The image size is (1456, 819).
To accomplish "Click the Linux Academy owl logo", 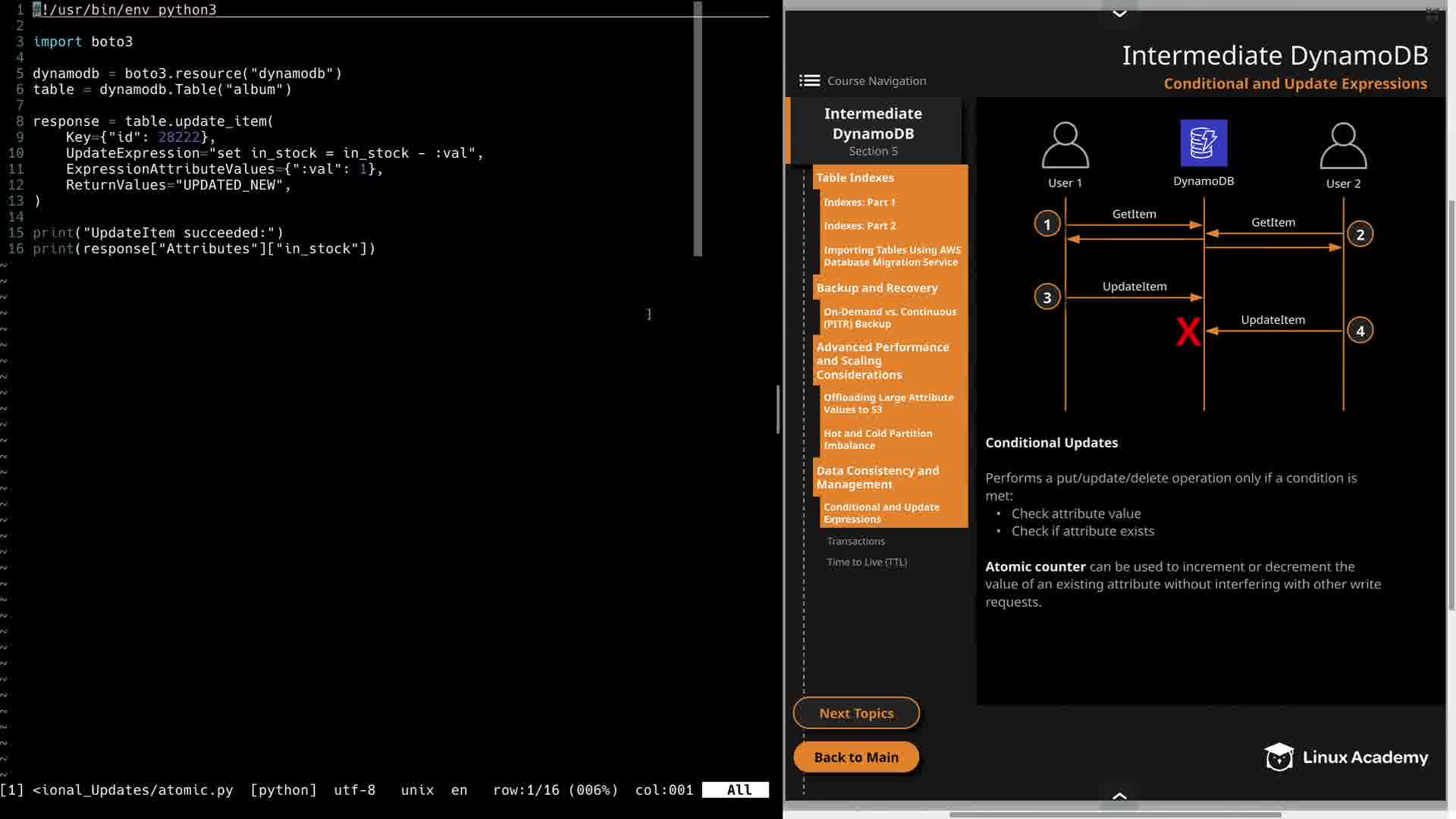I will coord(1279,757).
